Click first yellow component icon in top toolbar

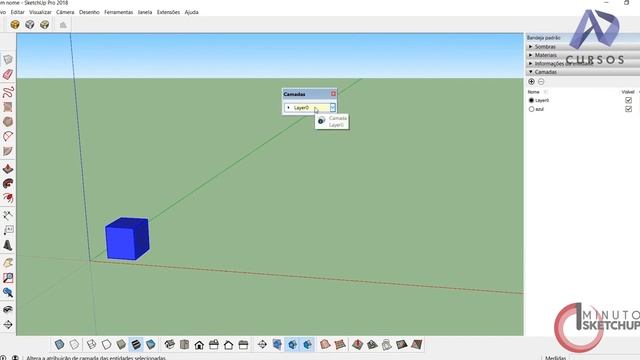[x=15, y=24]
